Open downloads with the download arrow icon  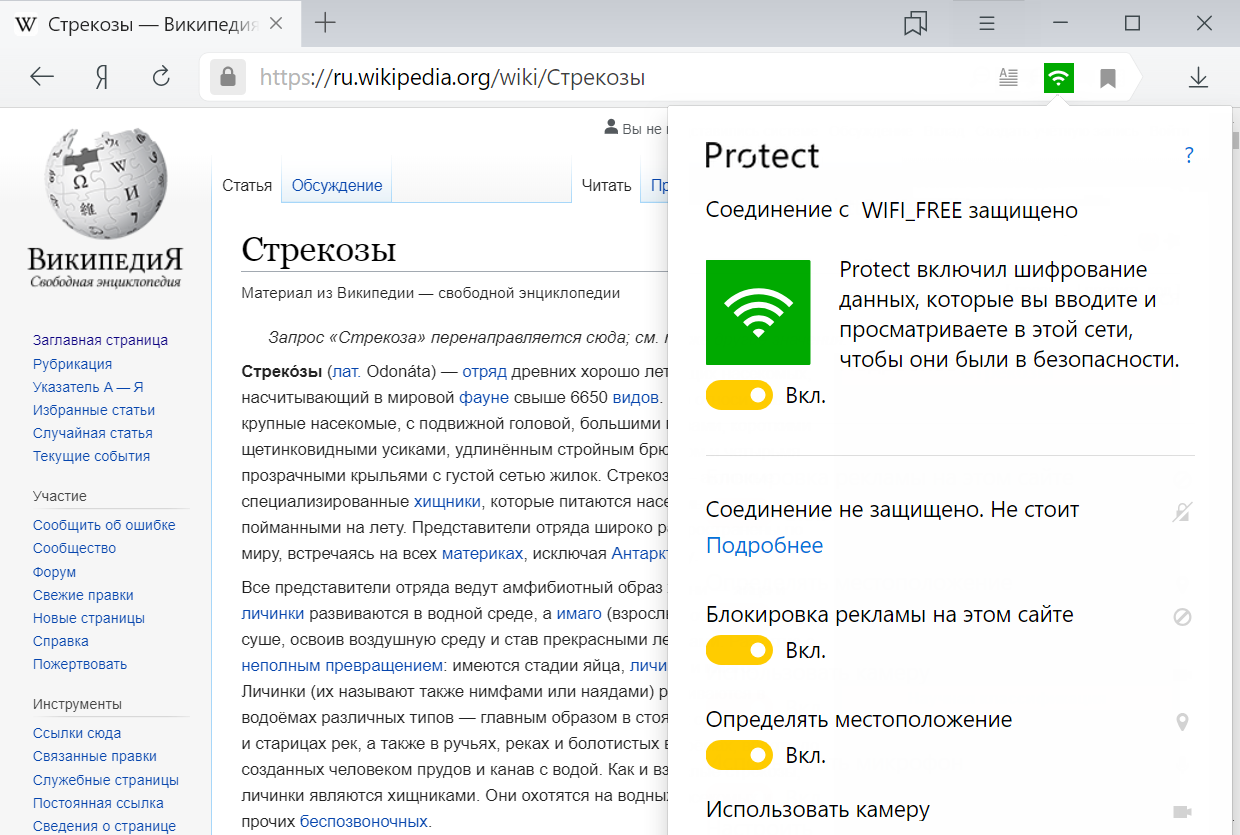coord(1198,77)
